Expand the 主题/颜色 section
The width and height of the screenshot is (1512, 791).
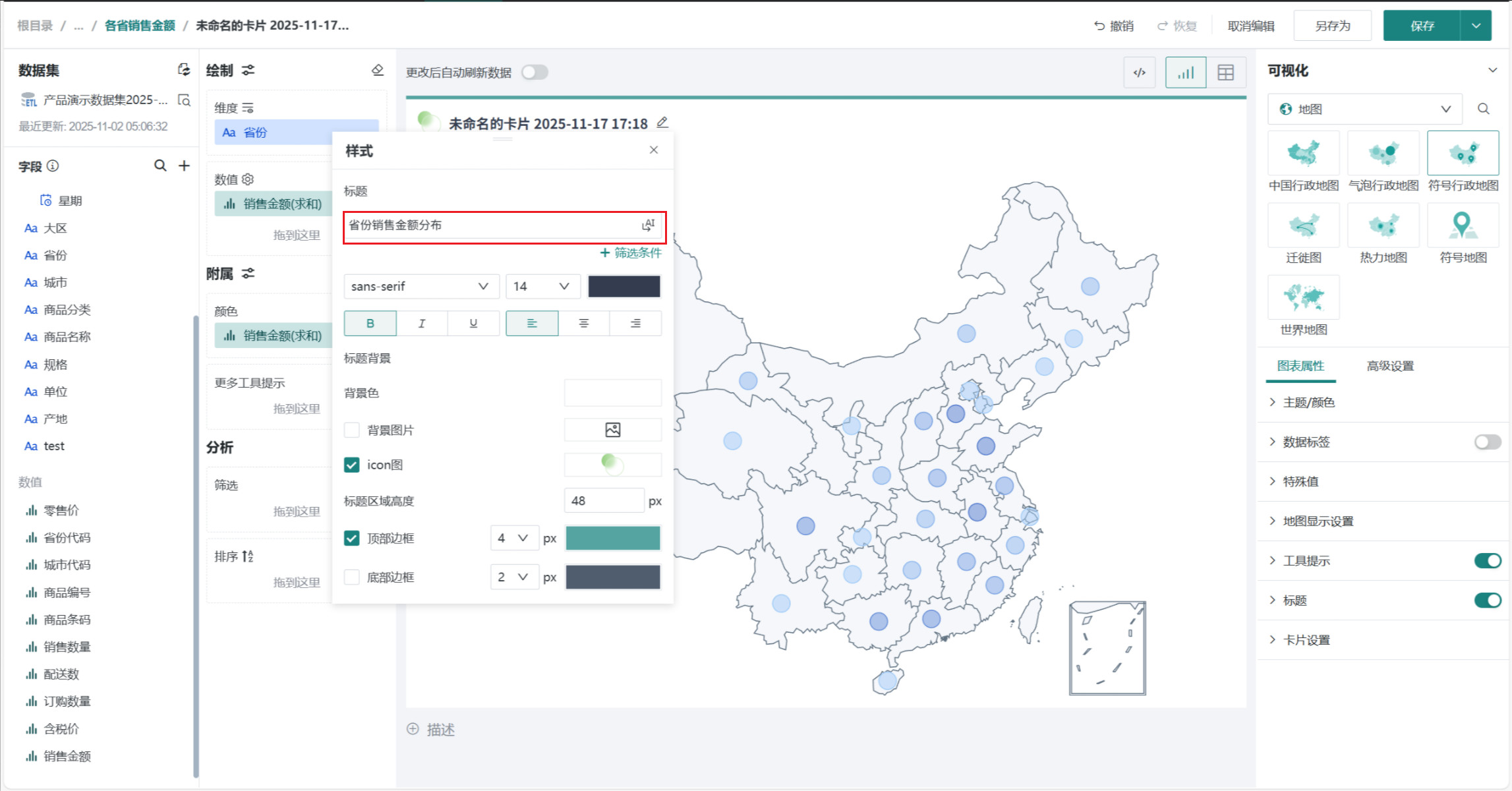1308,402
